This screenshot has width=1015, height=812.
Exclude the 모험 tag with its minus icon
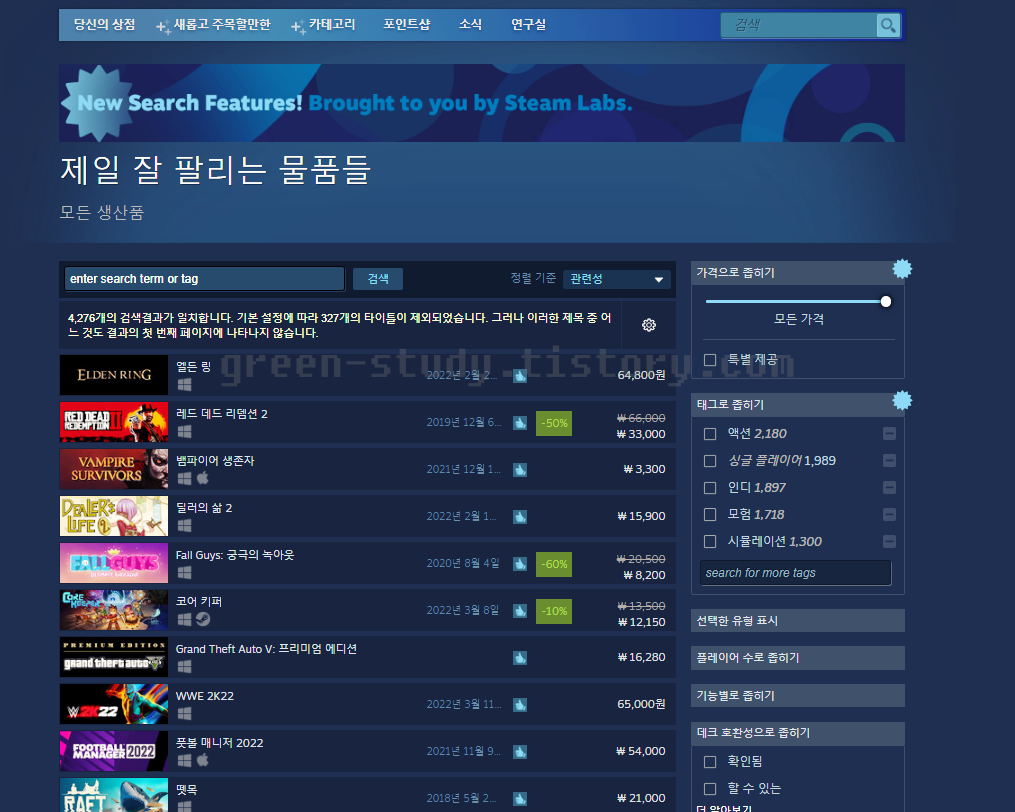click(889, 515)
